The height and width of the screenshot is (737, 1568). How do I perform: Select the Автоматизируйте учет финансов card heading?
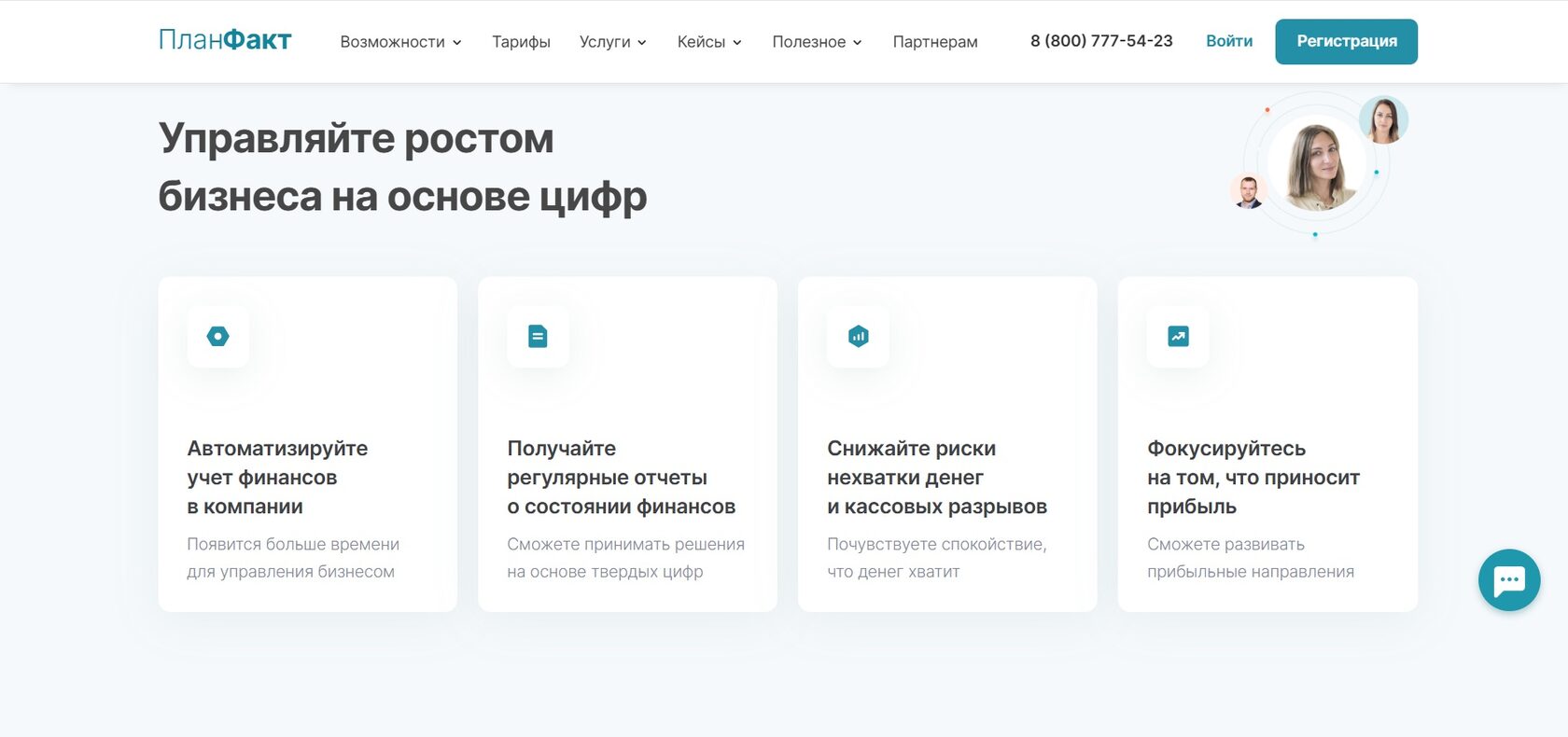pyautogui.click(x=277, y=478)
